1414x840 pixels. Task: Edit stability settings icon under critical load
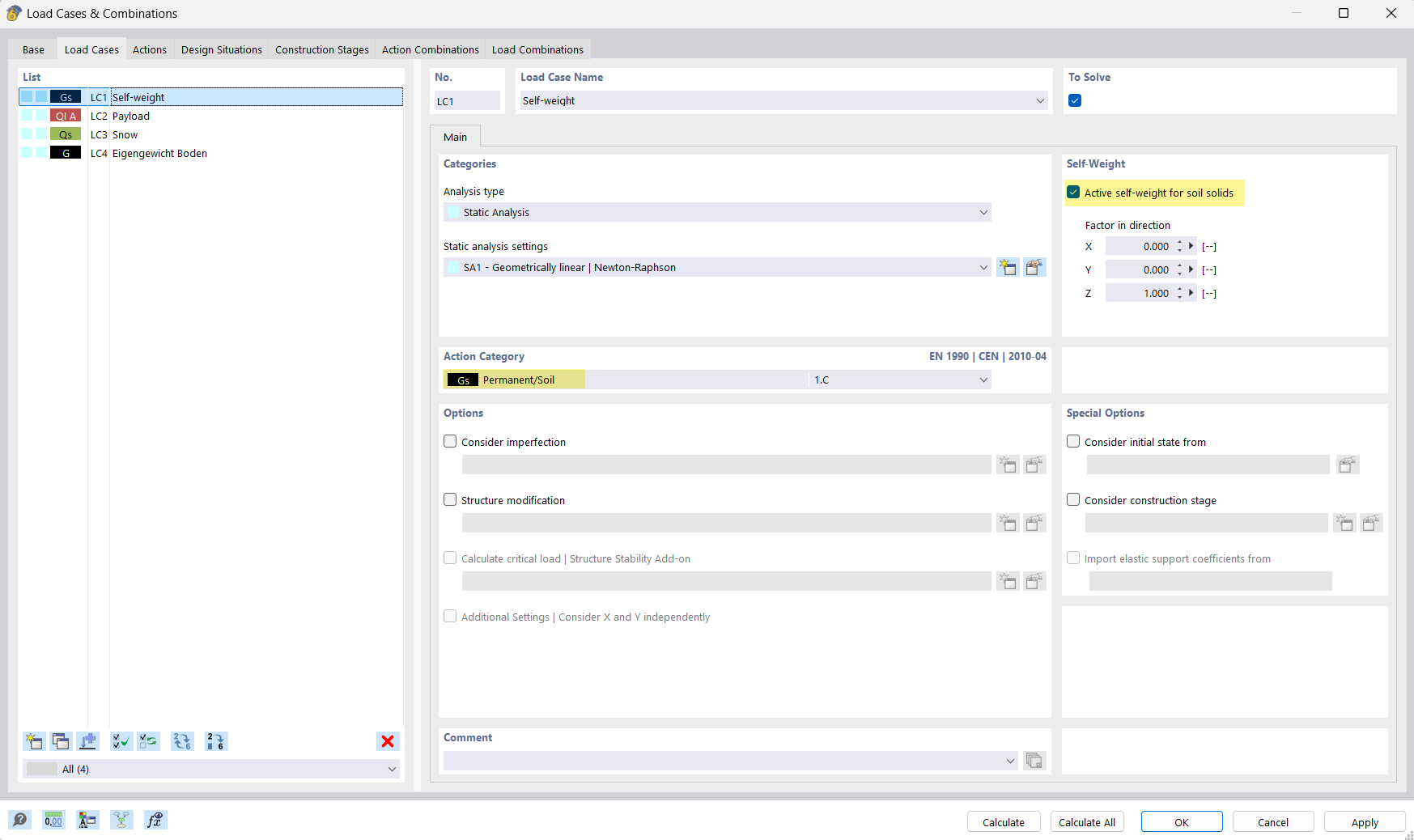pos(1034,581)
